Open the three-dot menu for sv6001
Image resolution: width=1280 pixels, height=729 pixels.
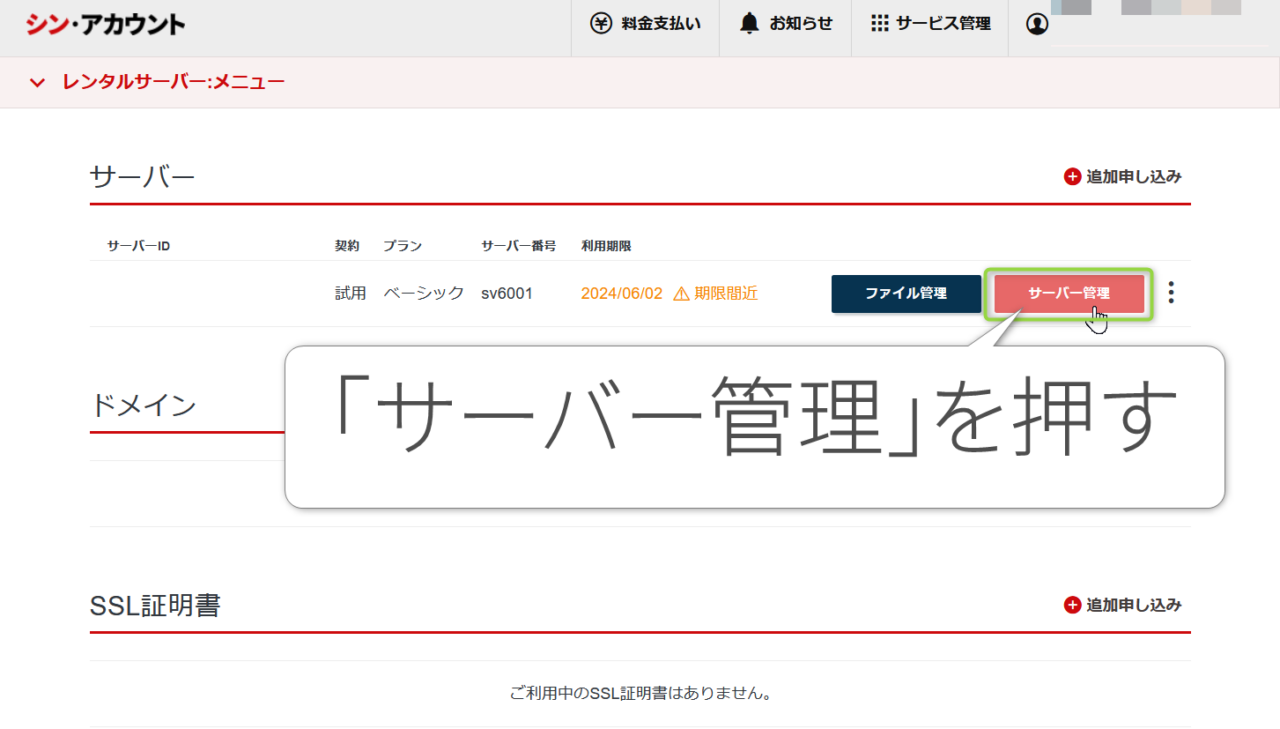pyautogui.click(x=1171, y=293)
